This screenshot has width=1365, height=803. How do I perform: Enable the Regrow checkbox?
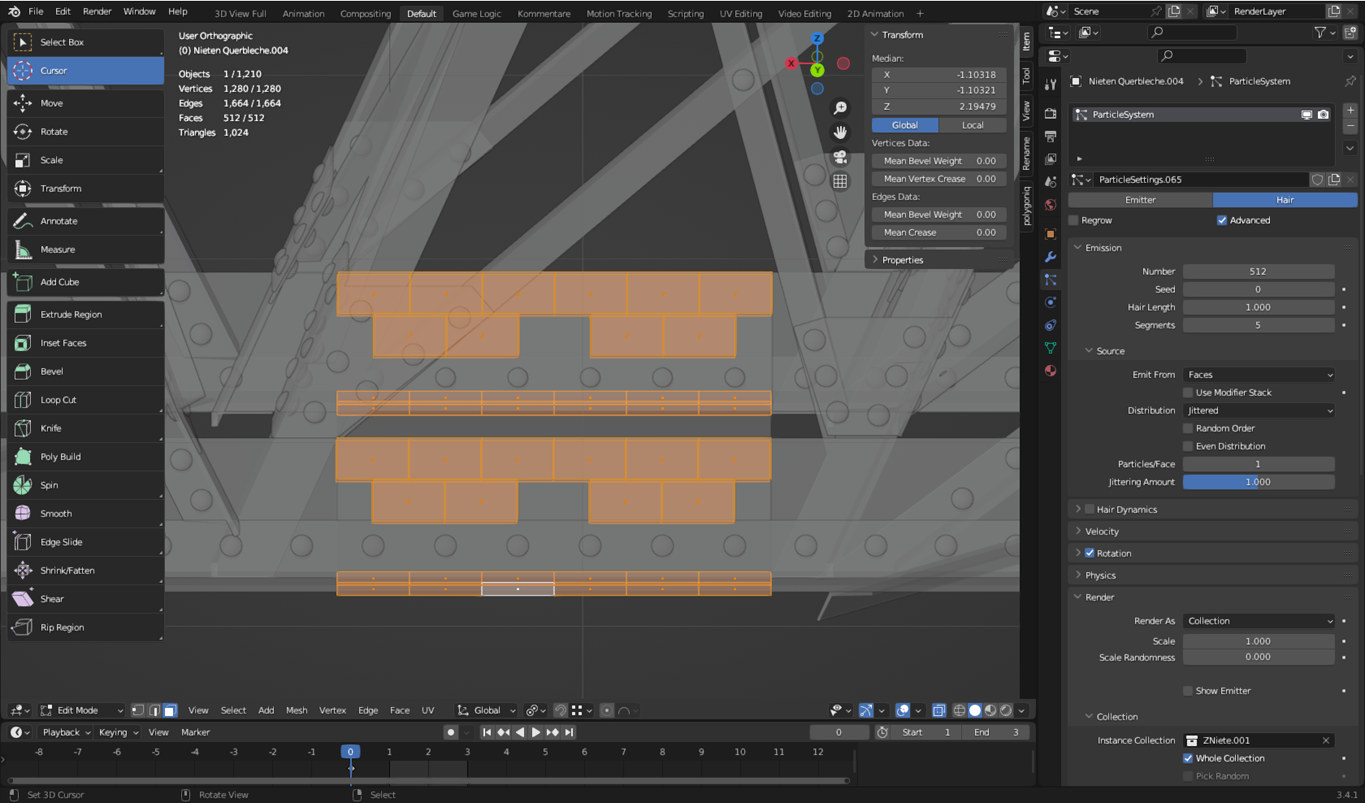1074,220
